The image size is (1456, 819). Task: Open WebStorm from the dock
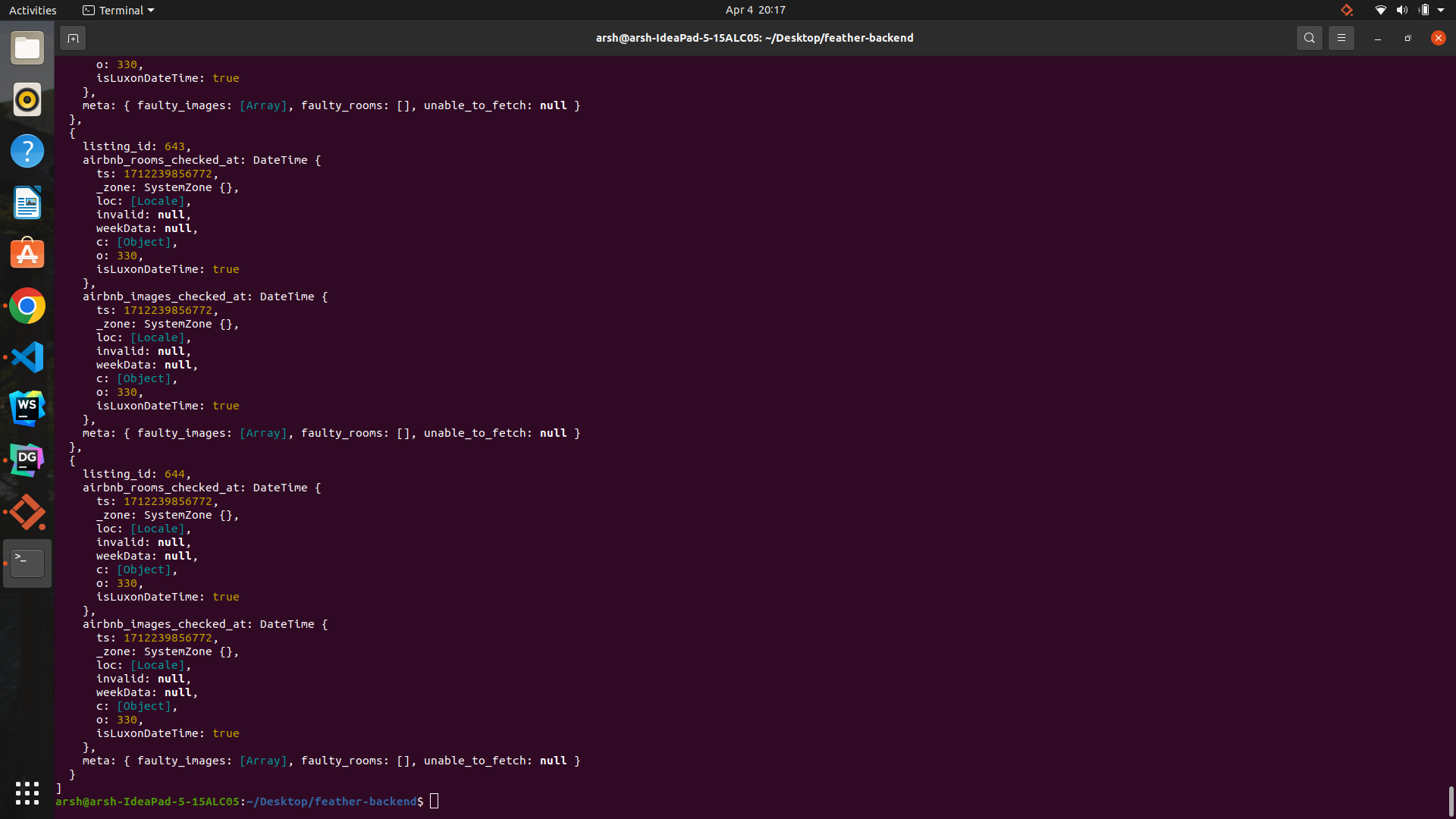27,409
